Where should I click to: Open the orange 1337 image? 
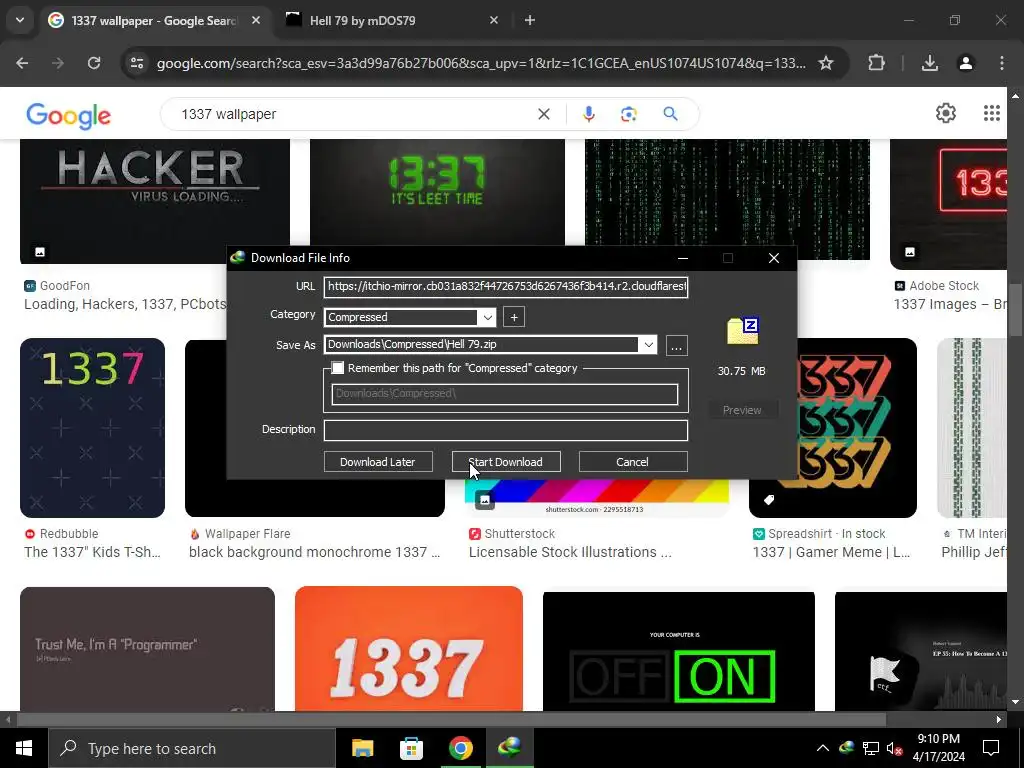click(x=409, y=648)
